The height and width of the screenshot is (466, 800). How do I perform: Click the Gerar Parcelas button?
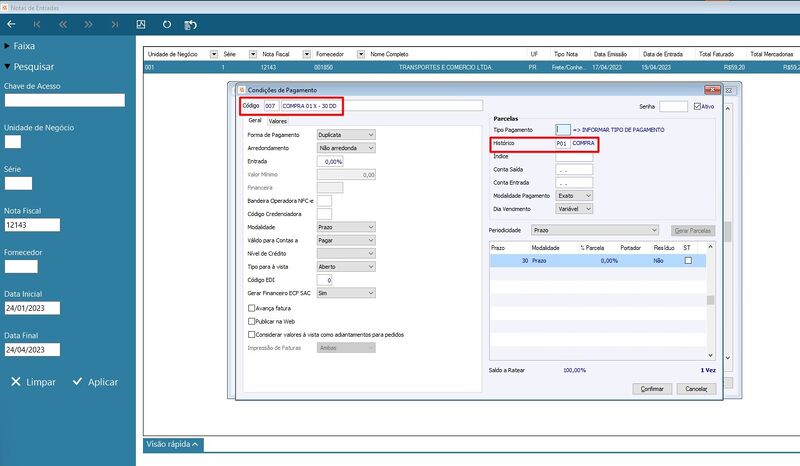(693, 231)
